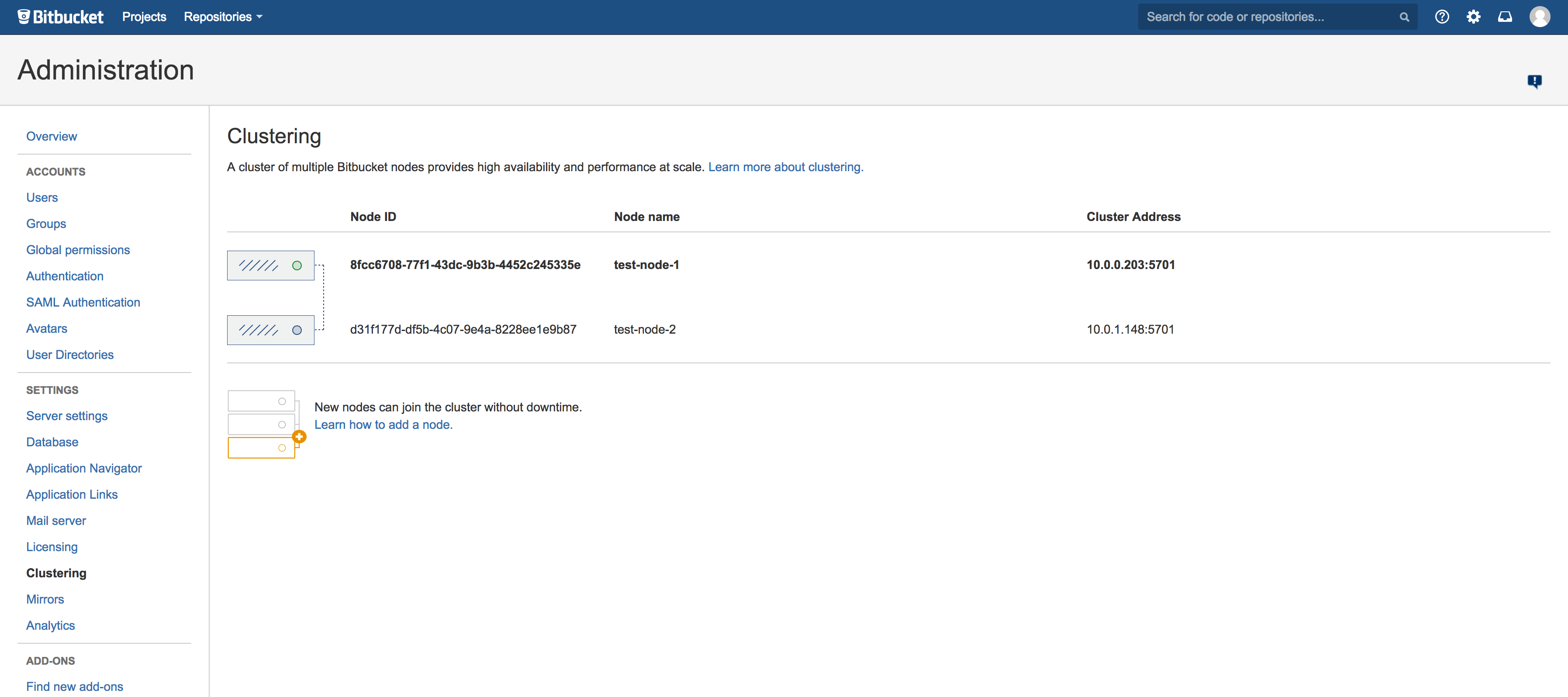This screenshot has height=697, width=1568.
Task: Follow the Learn more about clustering link
Action: (x=785, y=167)
